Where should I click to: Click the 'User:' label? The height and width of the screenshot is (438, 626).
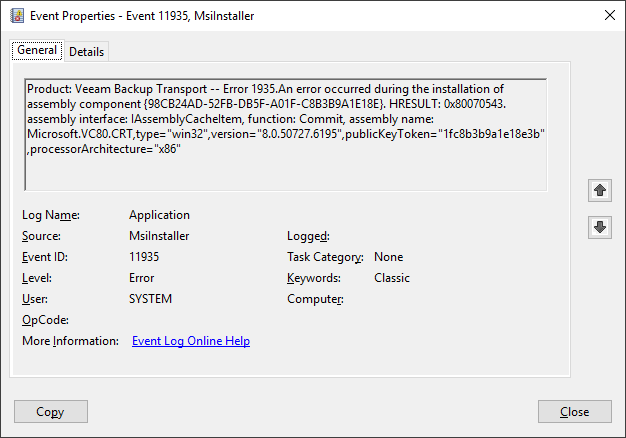[35, 299]
